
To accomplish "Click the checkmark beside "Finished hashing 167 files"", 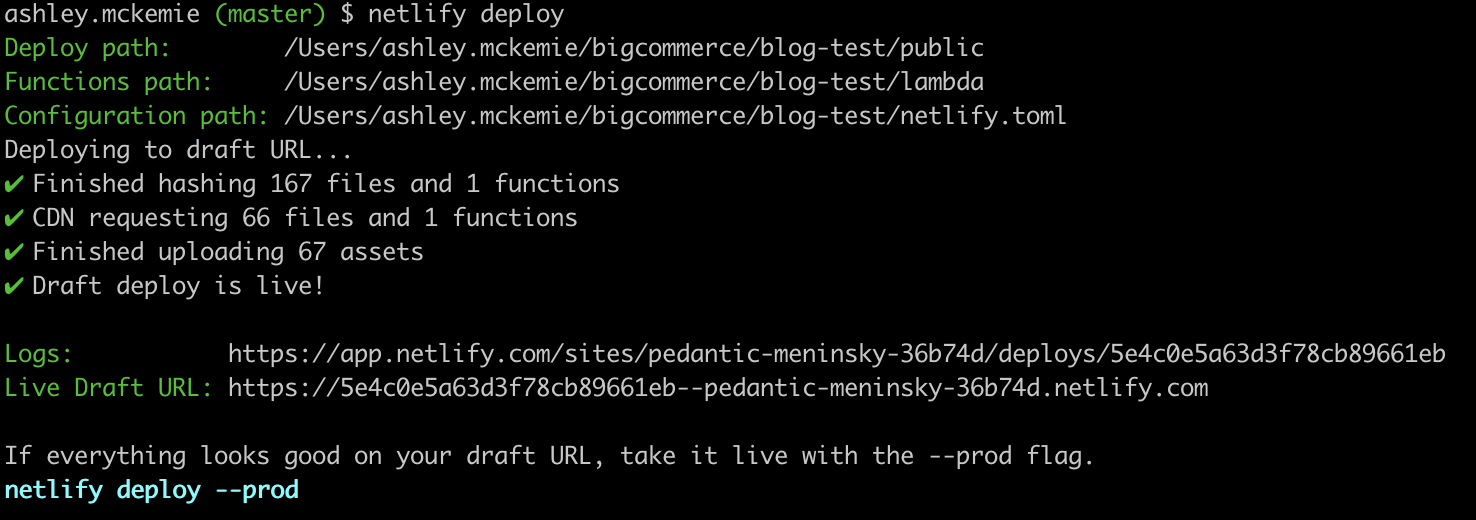I will point(14,184).
